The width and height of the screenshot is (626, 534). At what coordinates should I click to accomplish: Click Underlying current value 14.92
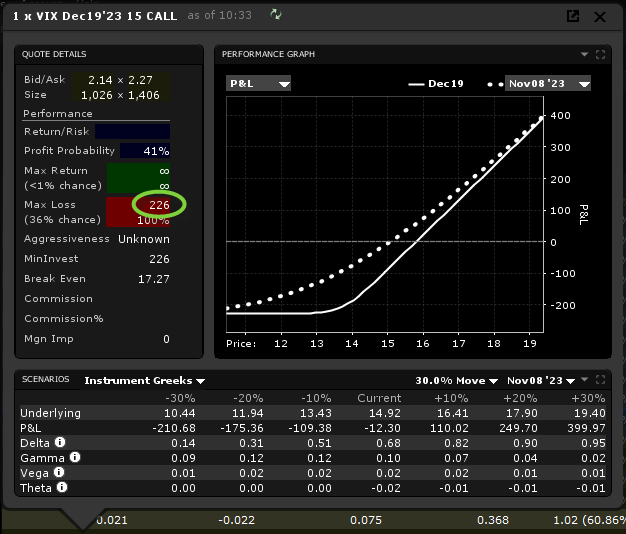384,413
